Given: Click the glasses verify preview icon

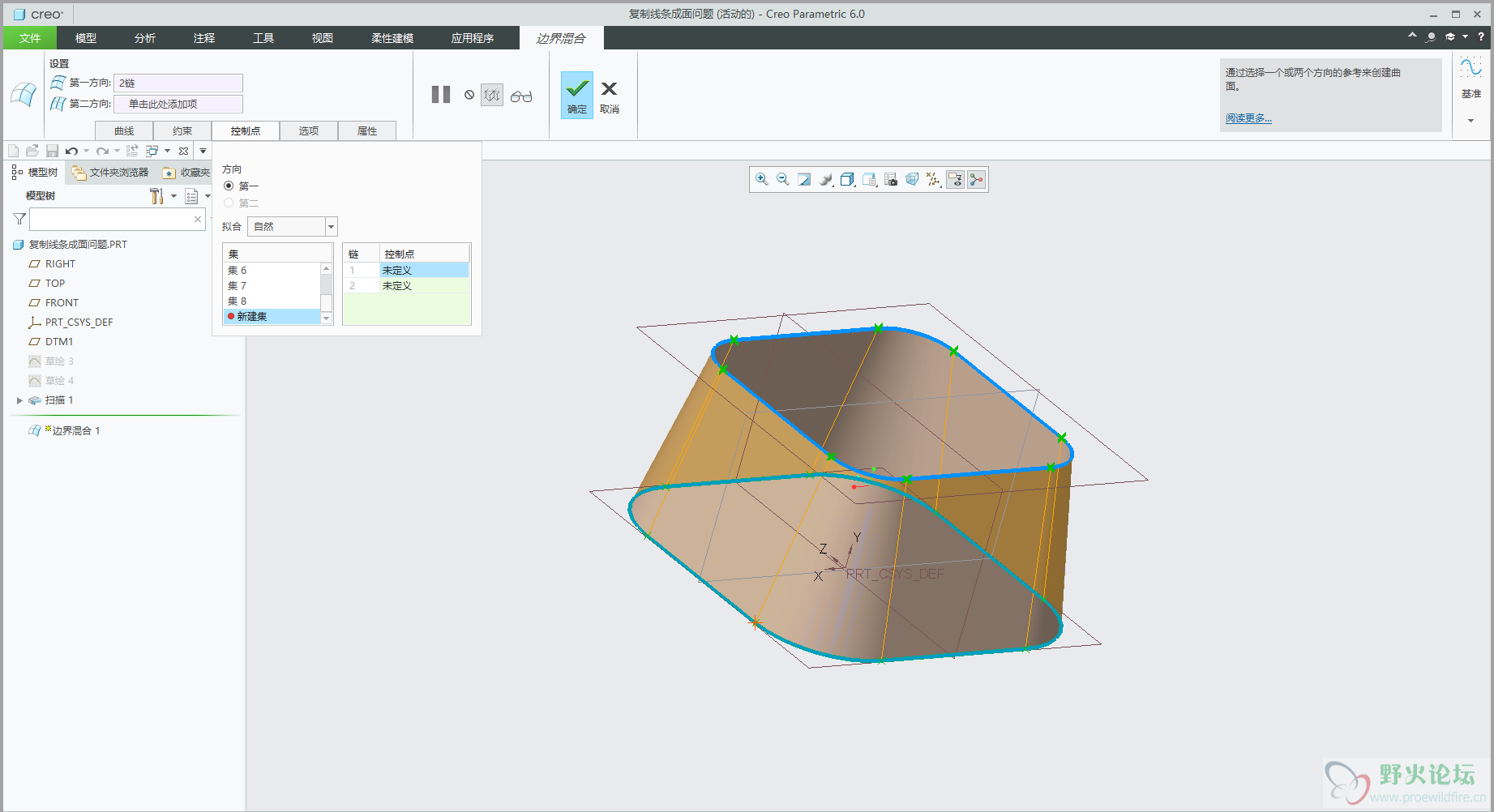Looking at the screenshot, I should (521, 96).
